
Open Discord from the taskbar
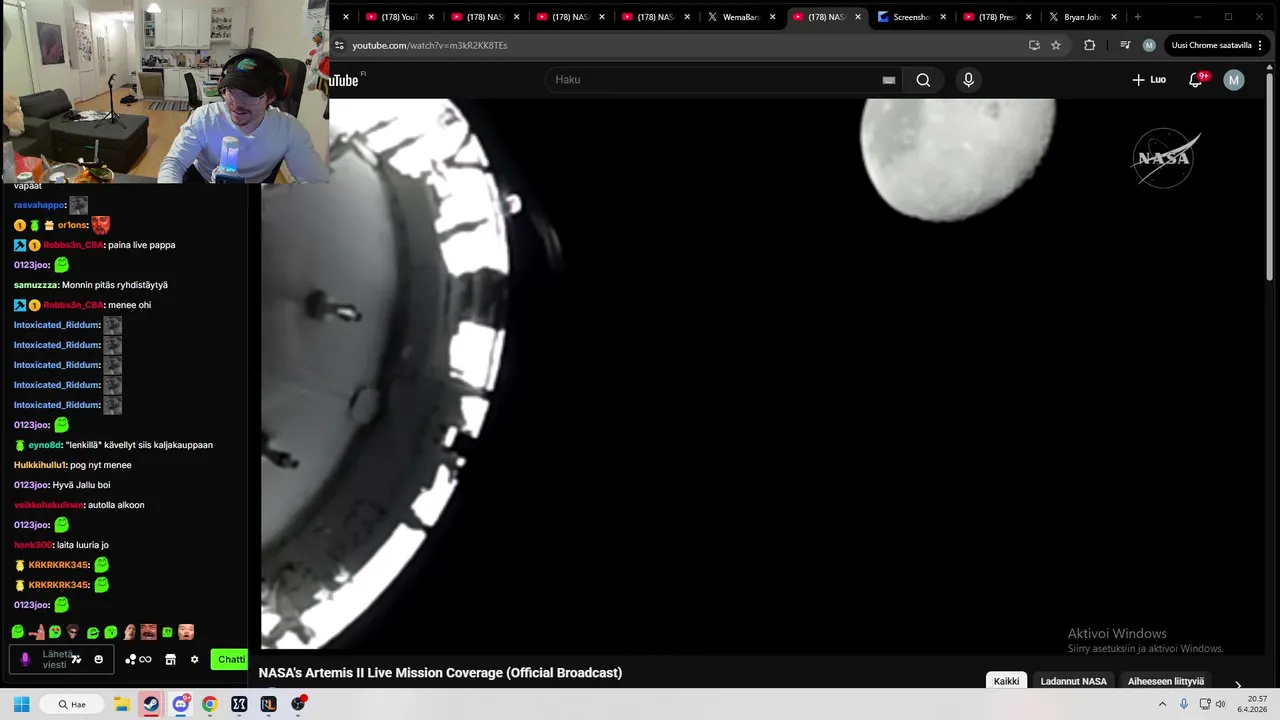tap(180, 704)
